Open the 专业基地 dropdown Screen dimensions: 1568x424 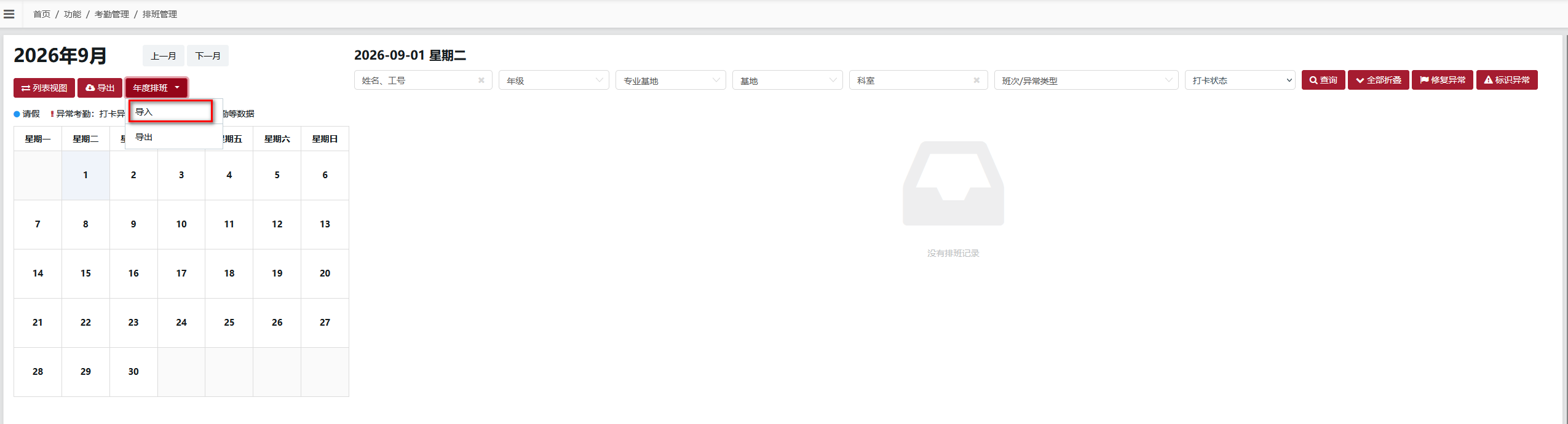click(670, 80)
